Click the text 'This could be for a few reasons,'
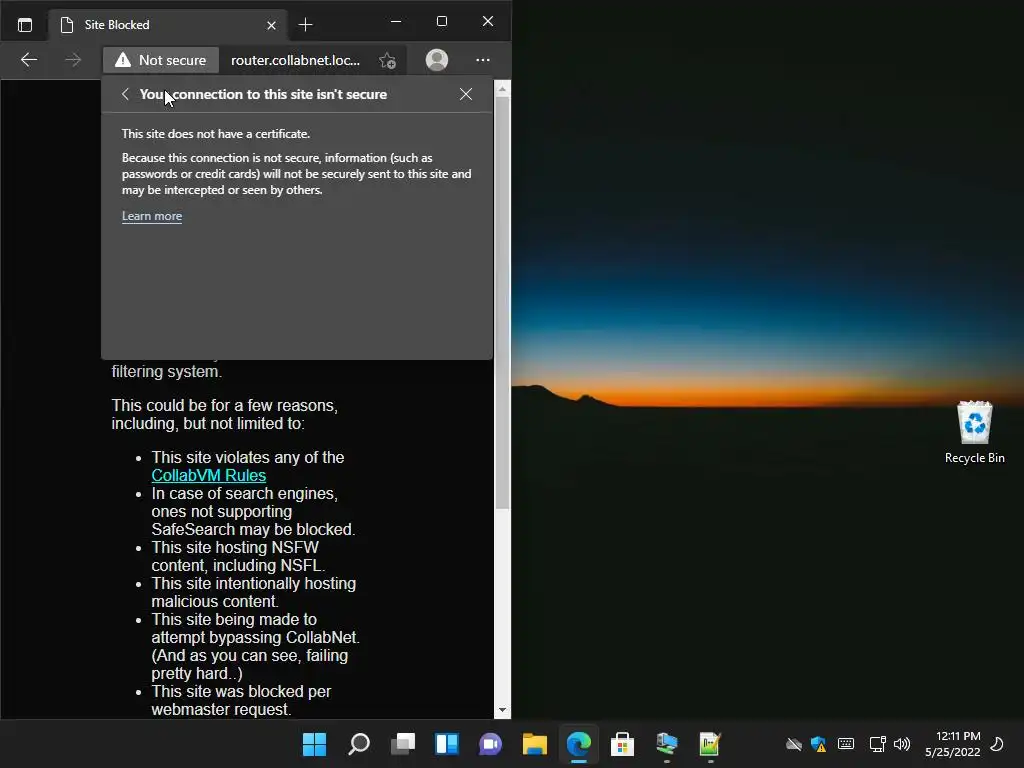The image size is (1024, 768). pos(225,406)
